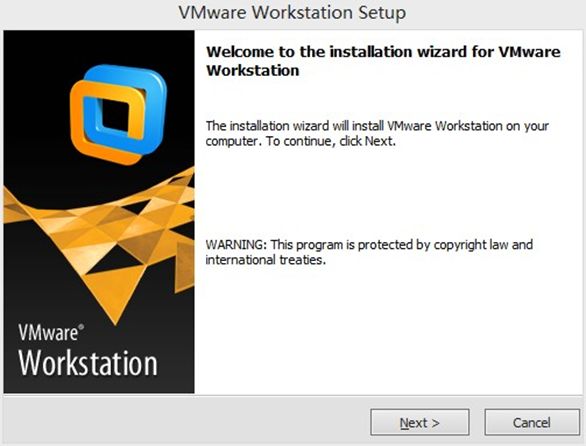The width and height of the screenshot is (586, 446).
Task: Click the empty white dialog area
Action: (x=389, y=329)
